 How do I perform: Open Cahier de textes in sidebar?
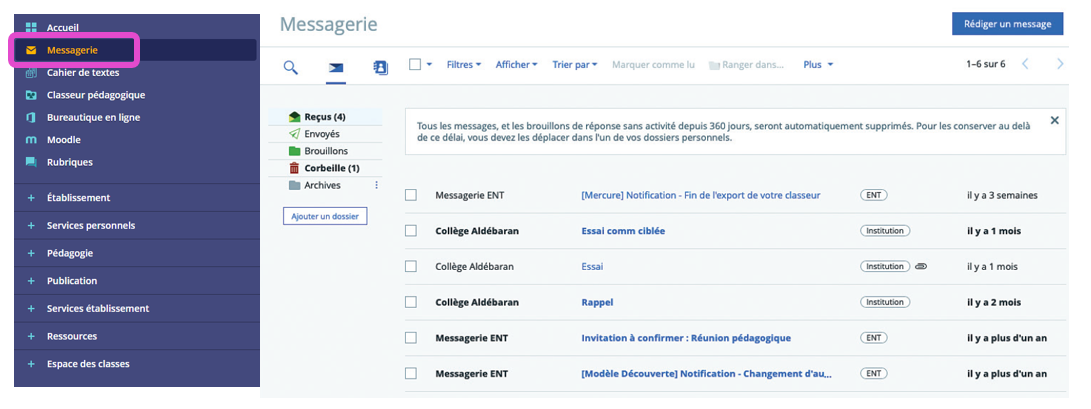tap(83, 72)
